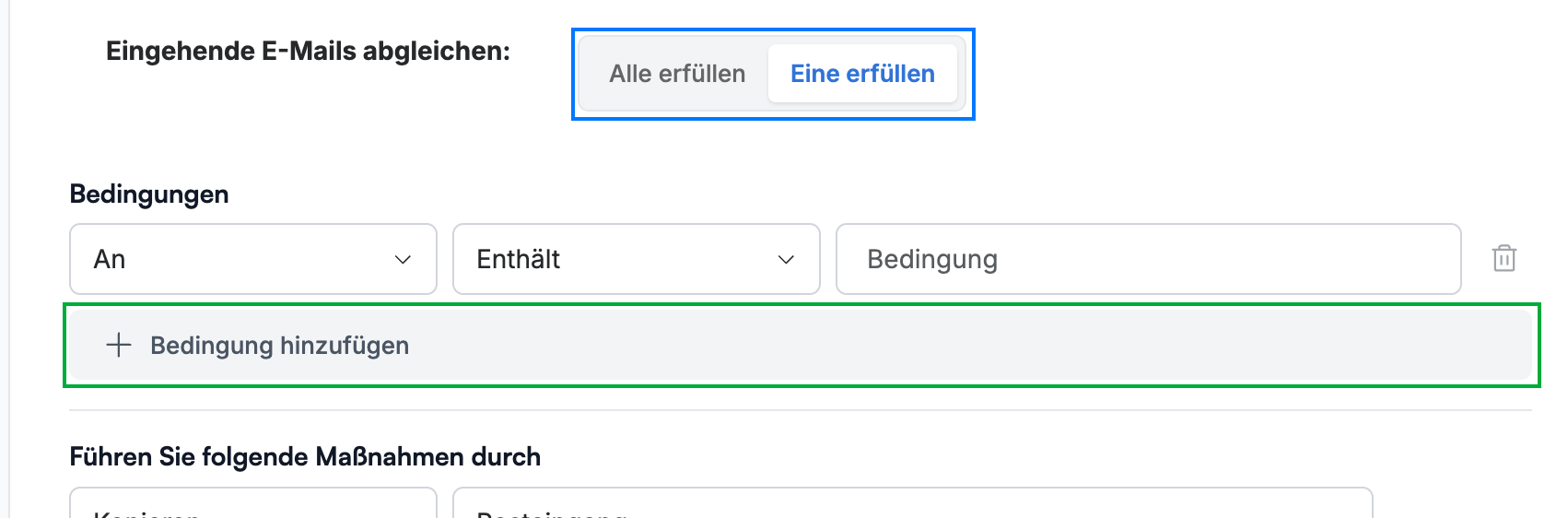Open the partially visible "Kopieren" action dropdown

[x=253, y=502]
